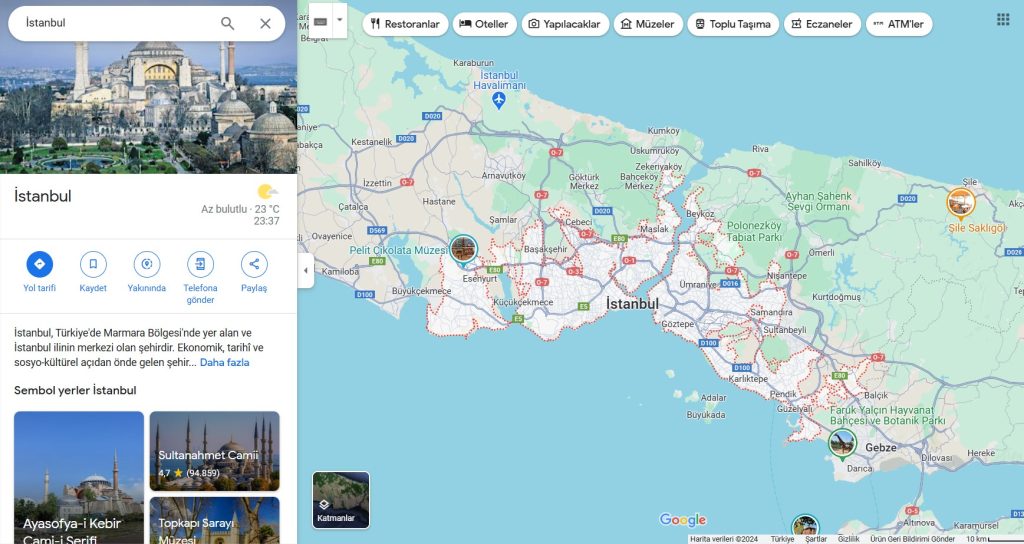
Task: Click the İstanbul Havalimanı airport icon
Action: point(499,100)
